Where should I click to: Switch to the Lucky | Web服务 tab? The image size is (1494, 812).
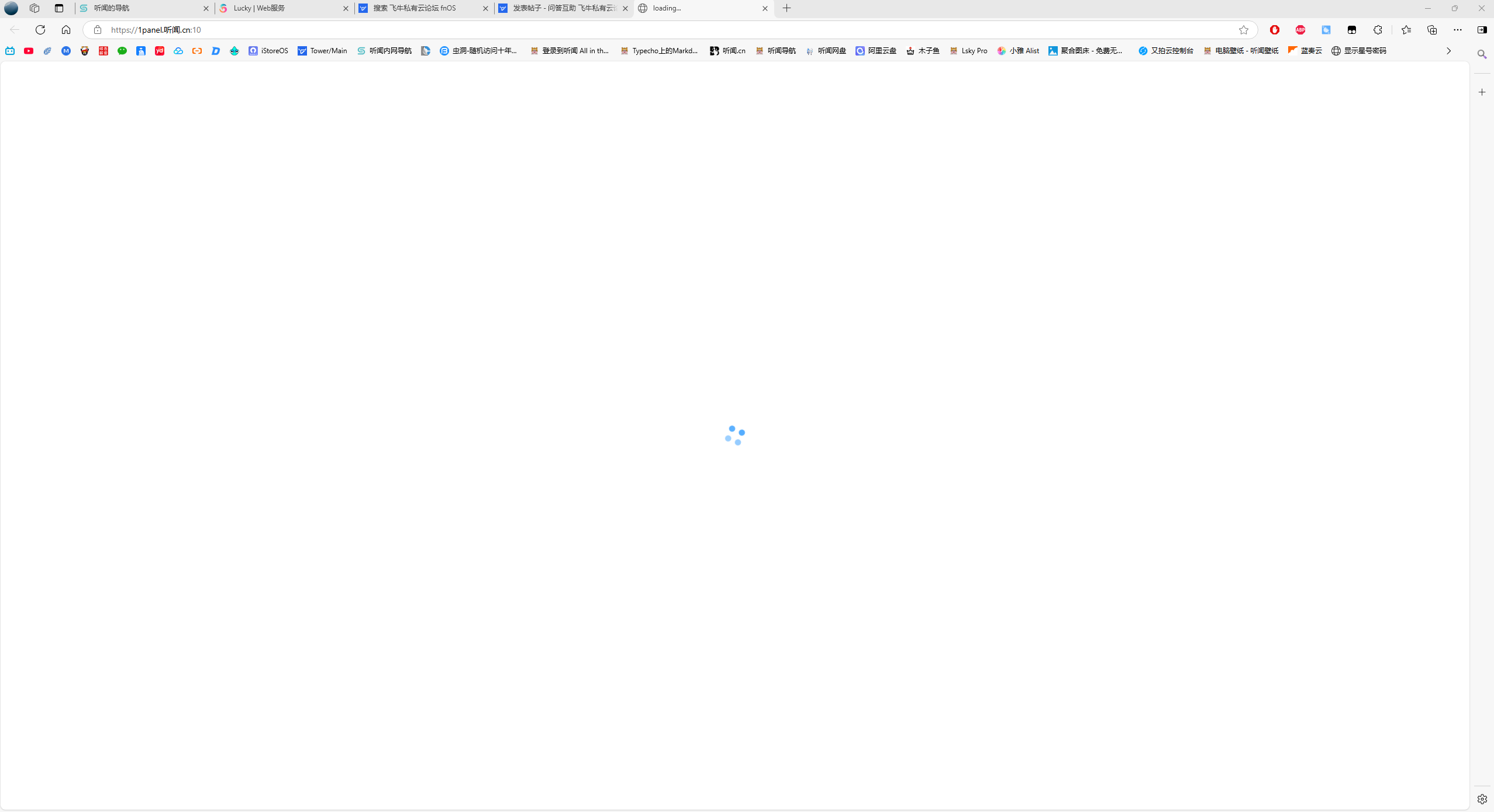pos(284,8)
